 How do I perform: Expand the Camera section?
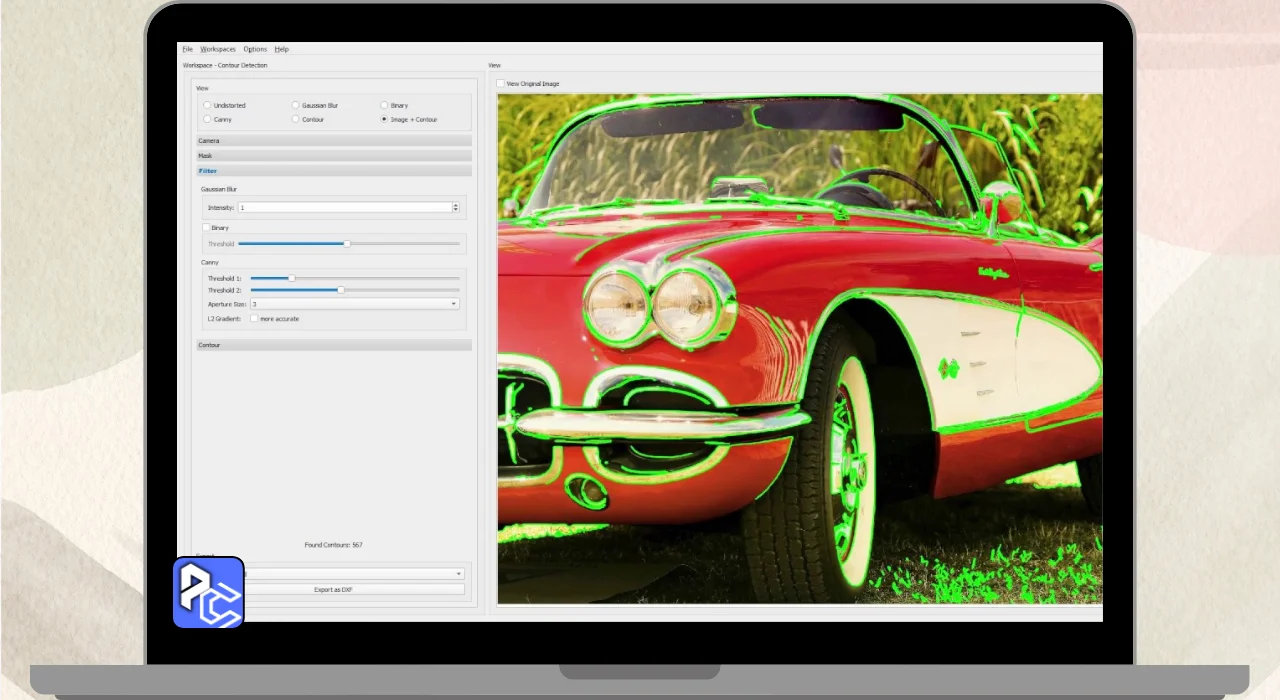click(333, 141)
